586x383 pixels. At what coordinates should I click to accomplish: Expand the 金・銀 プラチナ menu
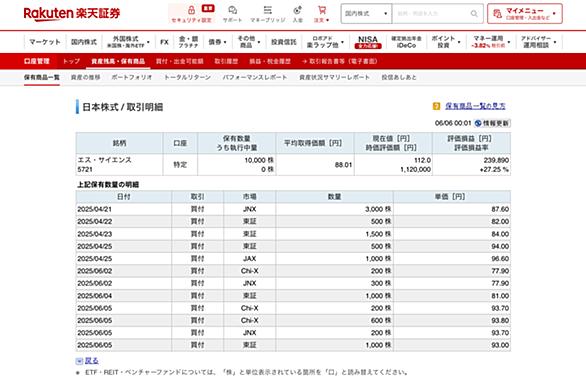pos(188,42)
